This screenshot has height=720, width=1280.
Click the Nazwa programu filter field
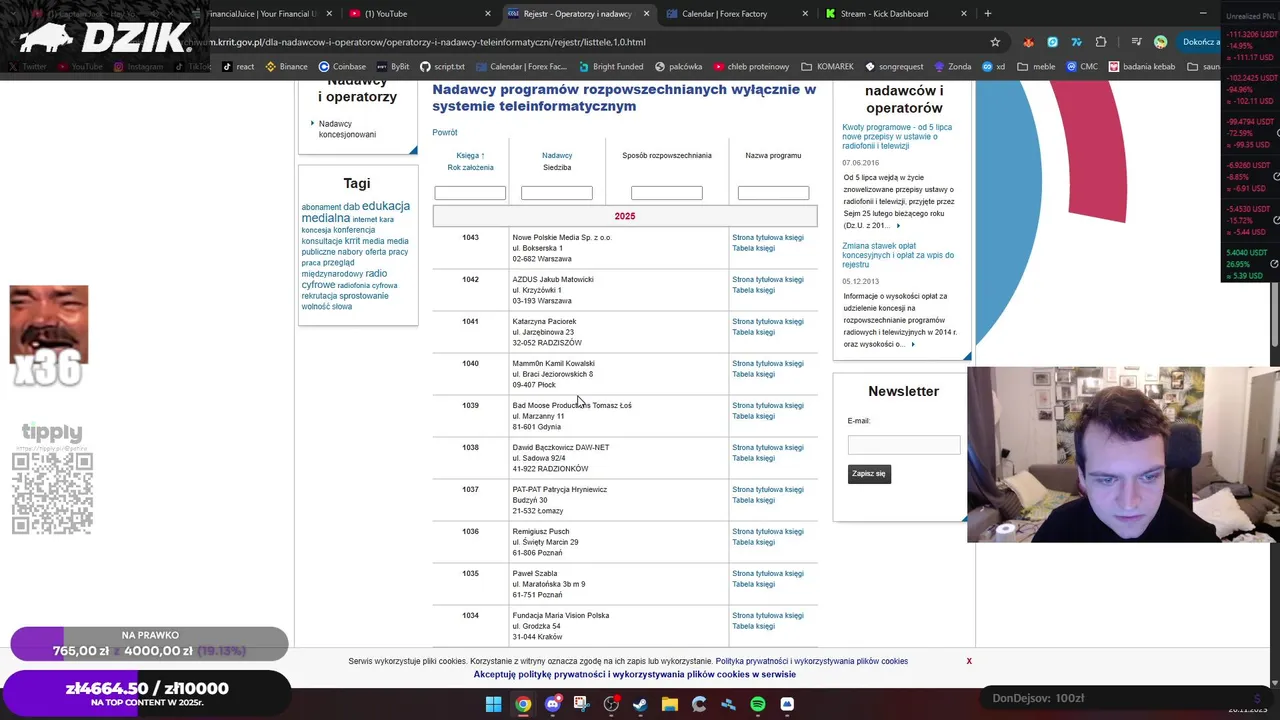[773, 193]
